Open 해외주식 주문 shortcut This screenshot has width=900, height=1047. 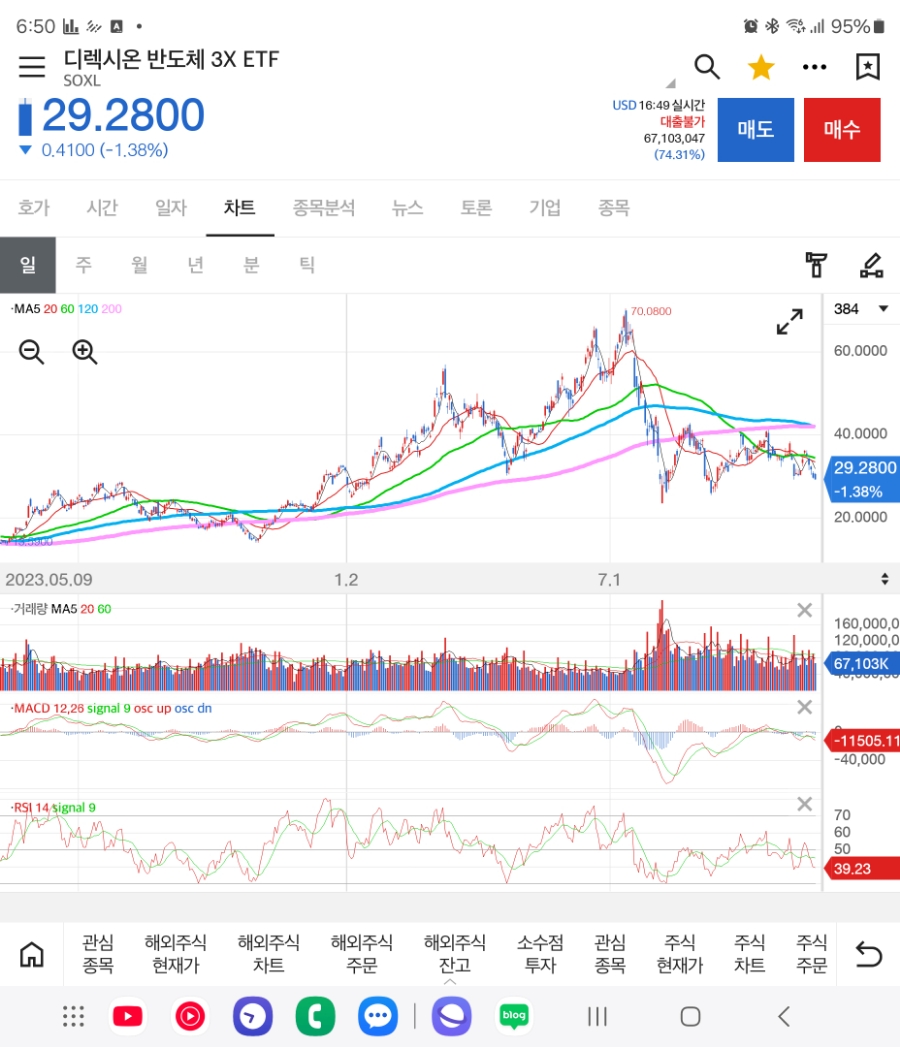coord(362,954)
